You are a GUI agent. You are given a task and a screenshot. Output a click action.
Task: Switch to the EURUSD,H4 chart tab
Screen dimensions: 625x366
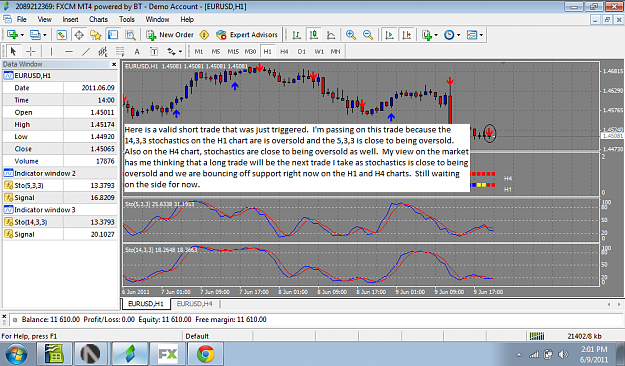tap(195, 304)
